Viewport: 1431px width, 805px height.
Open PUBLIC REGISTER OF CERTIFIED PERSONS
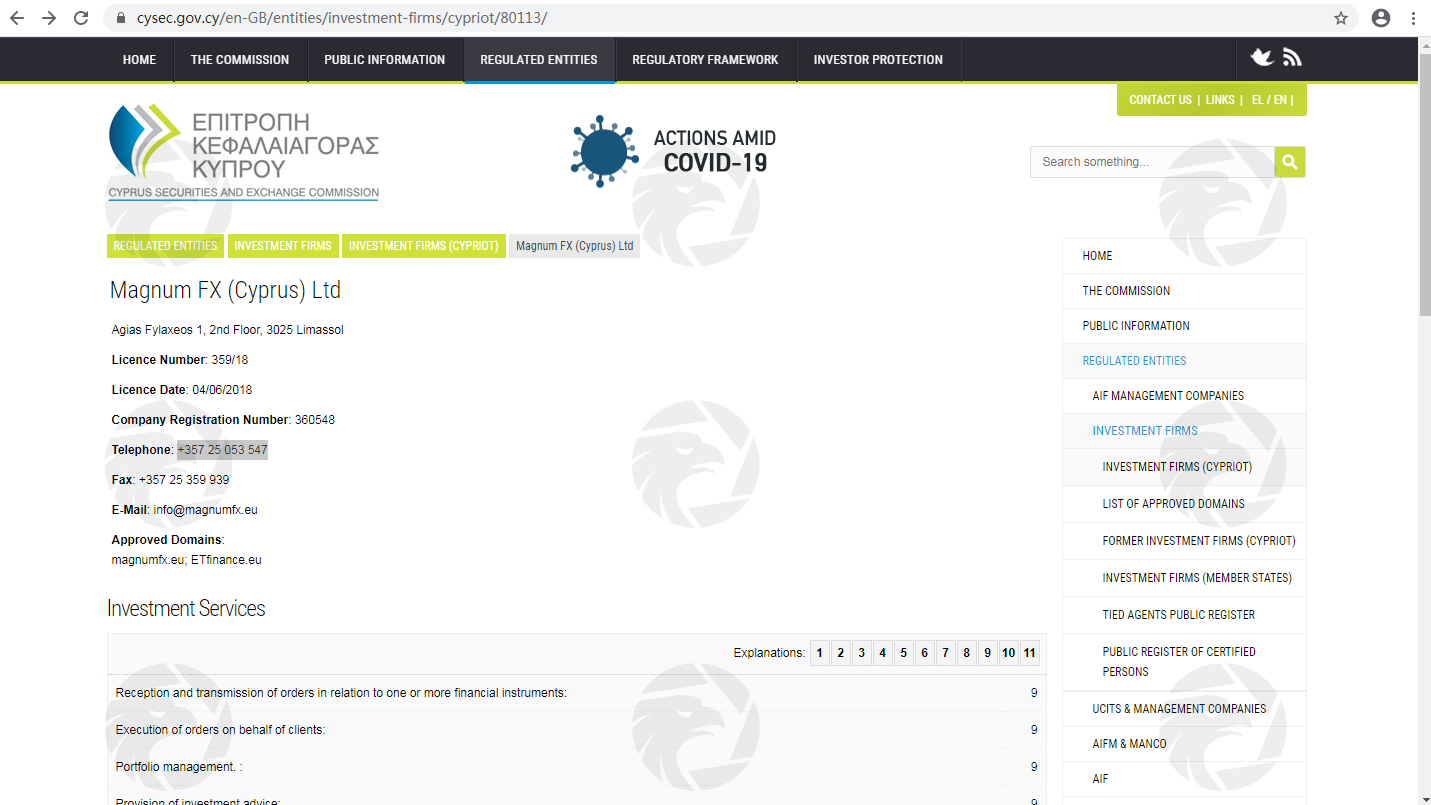coord(1184,662)
